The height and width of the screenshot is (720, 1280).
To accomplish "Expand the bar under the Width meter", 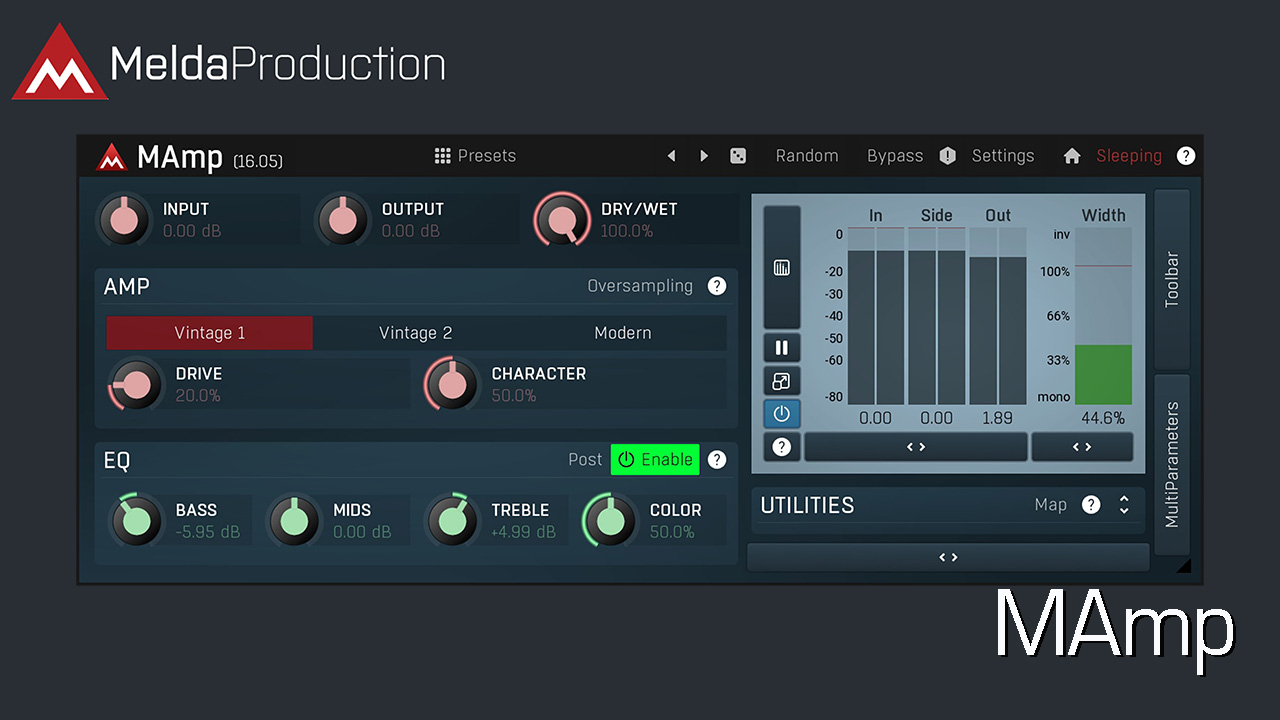I will (1082, 447).
